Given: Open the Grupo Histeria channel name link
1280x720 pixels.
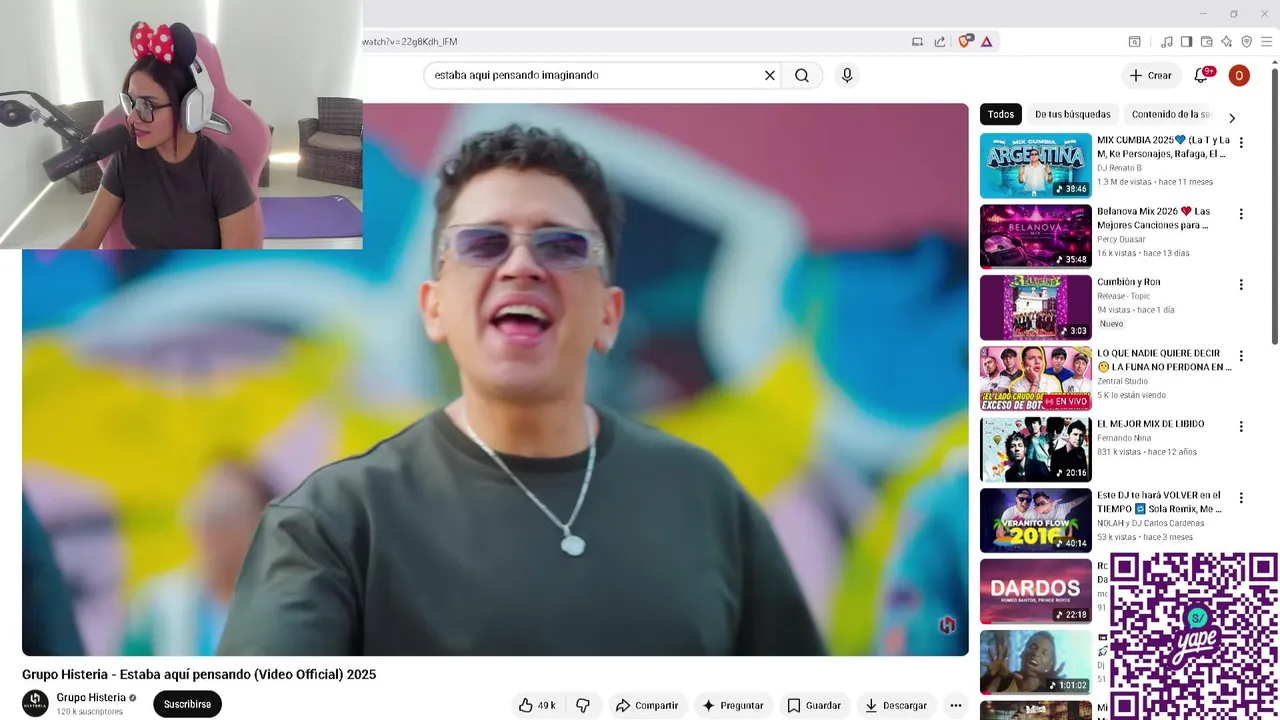Looking at the screenshot, I should pyautogui.click(x=91, y=698).
